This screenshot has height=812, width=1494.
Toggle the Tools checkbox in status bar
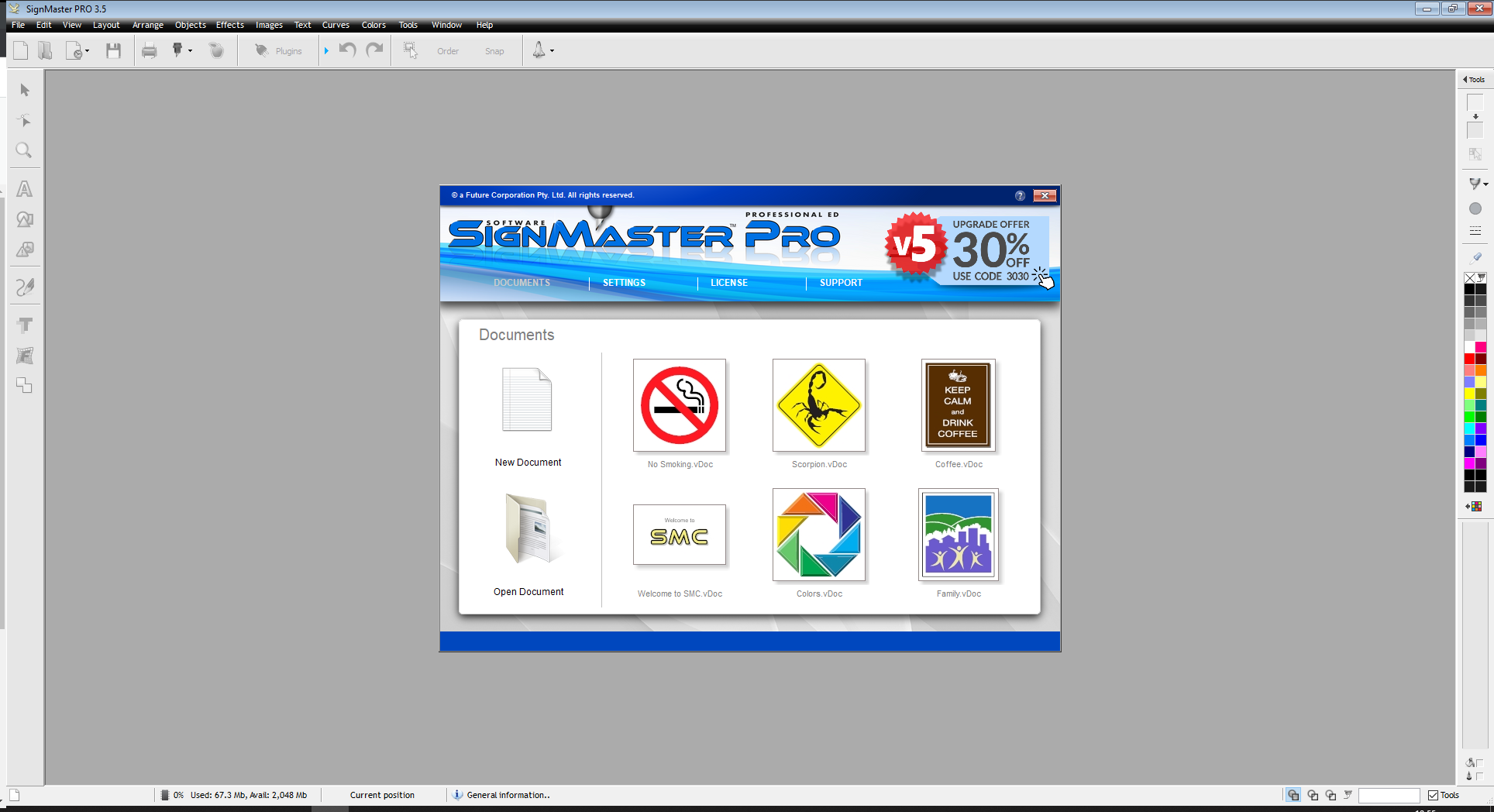click(1433, 796)
